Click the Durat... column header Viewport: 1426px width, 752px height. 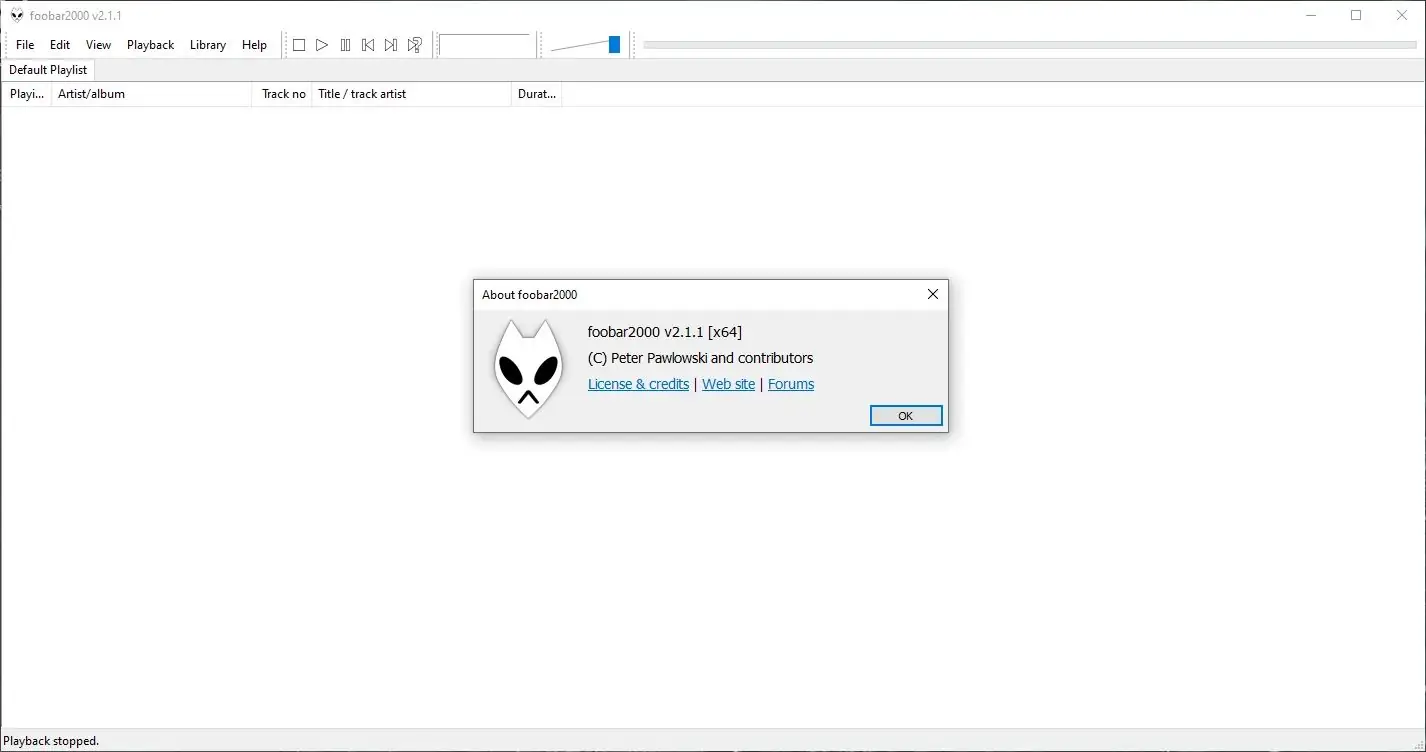tap(537, 94)
